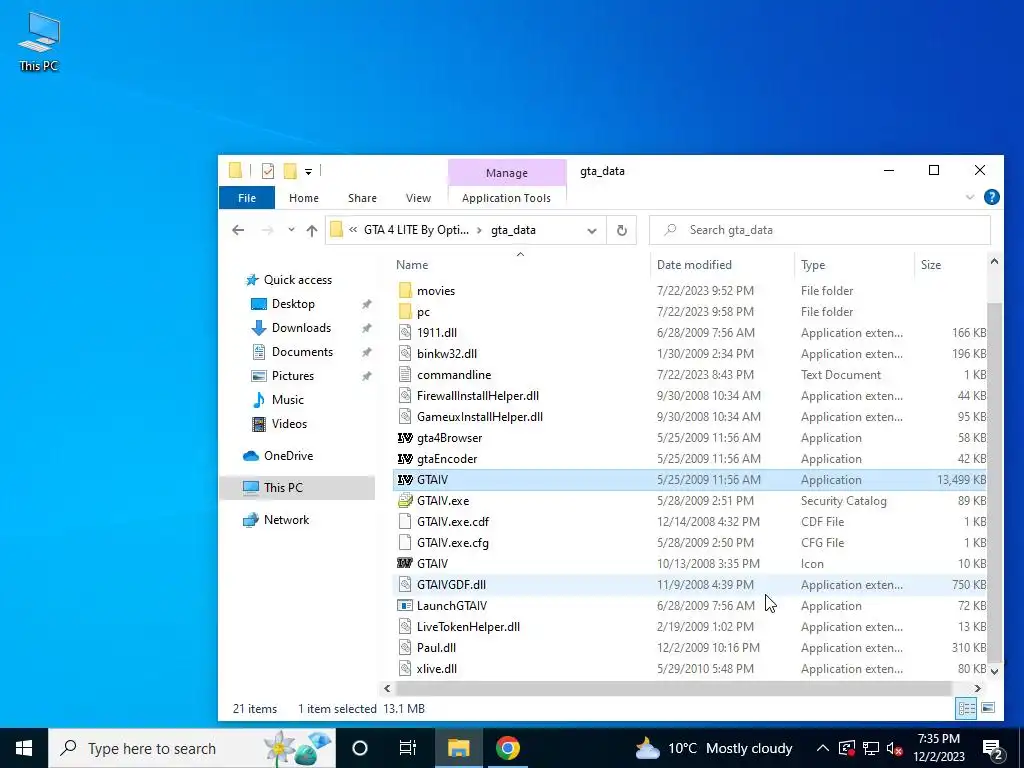The width and height of the screenshot is (1024, 768).
Task: Open Pictures in the navigation pane
Action: 293,376
